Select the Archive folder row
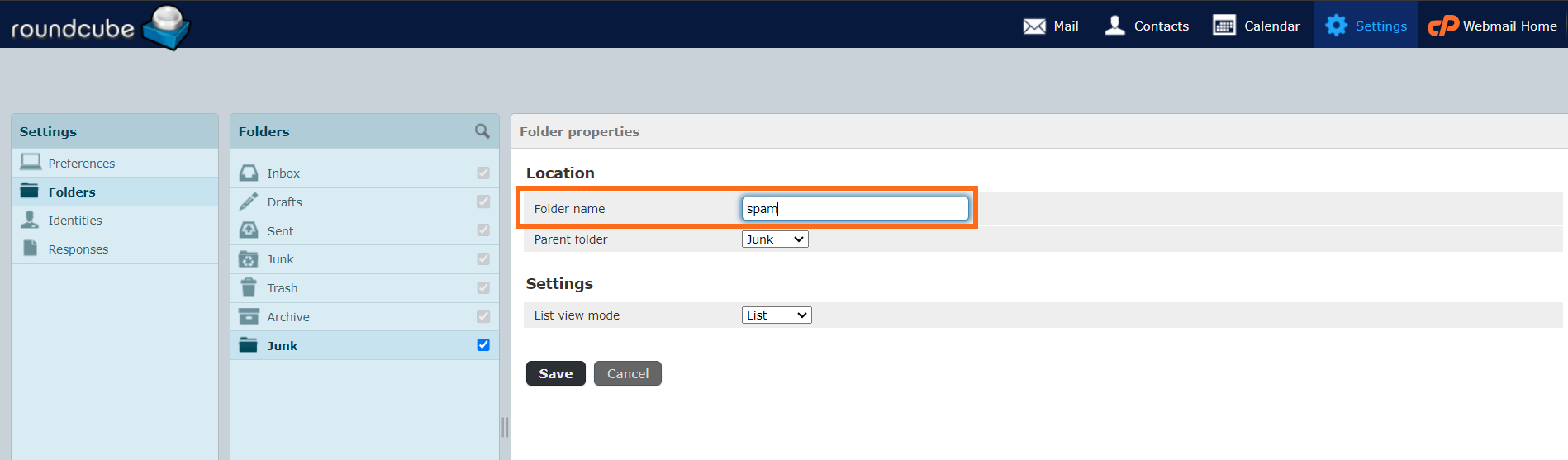Image resolution: width=1568 pixels, height=460 pixels. 364,317
